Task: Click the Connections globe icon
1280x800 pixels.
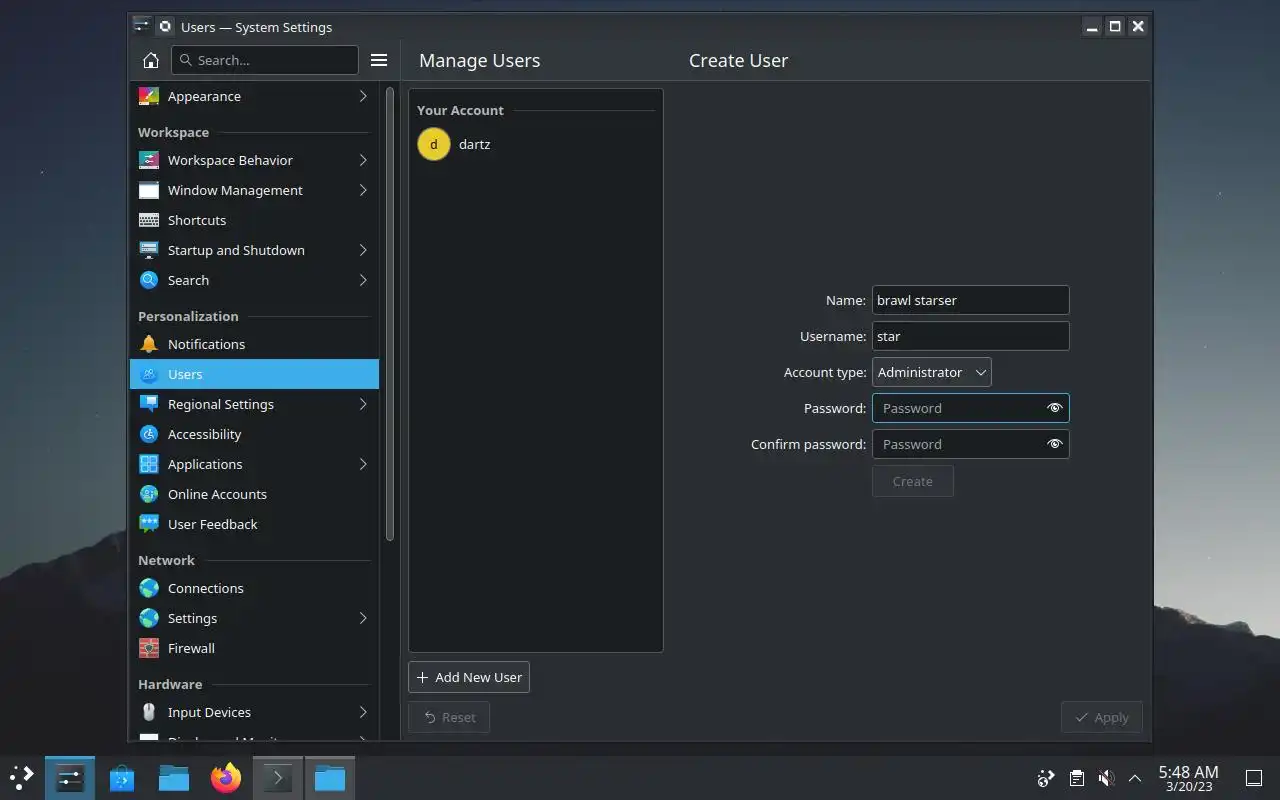Action: click(149, 588)
